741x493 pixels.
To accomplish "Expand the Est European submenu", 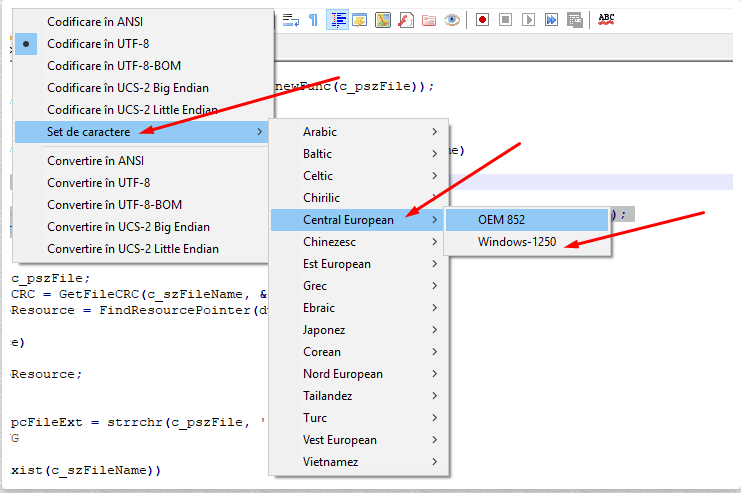I will click(x=359, y=264).
